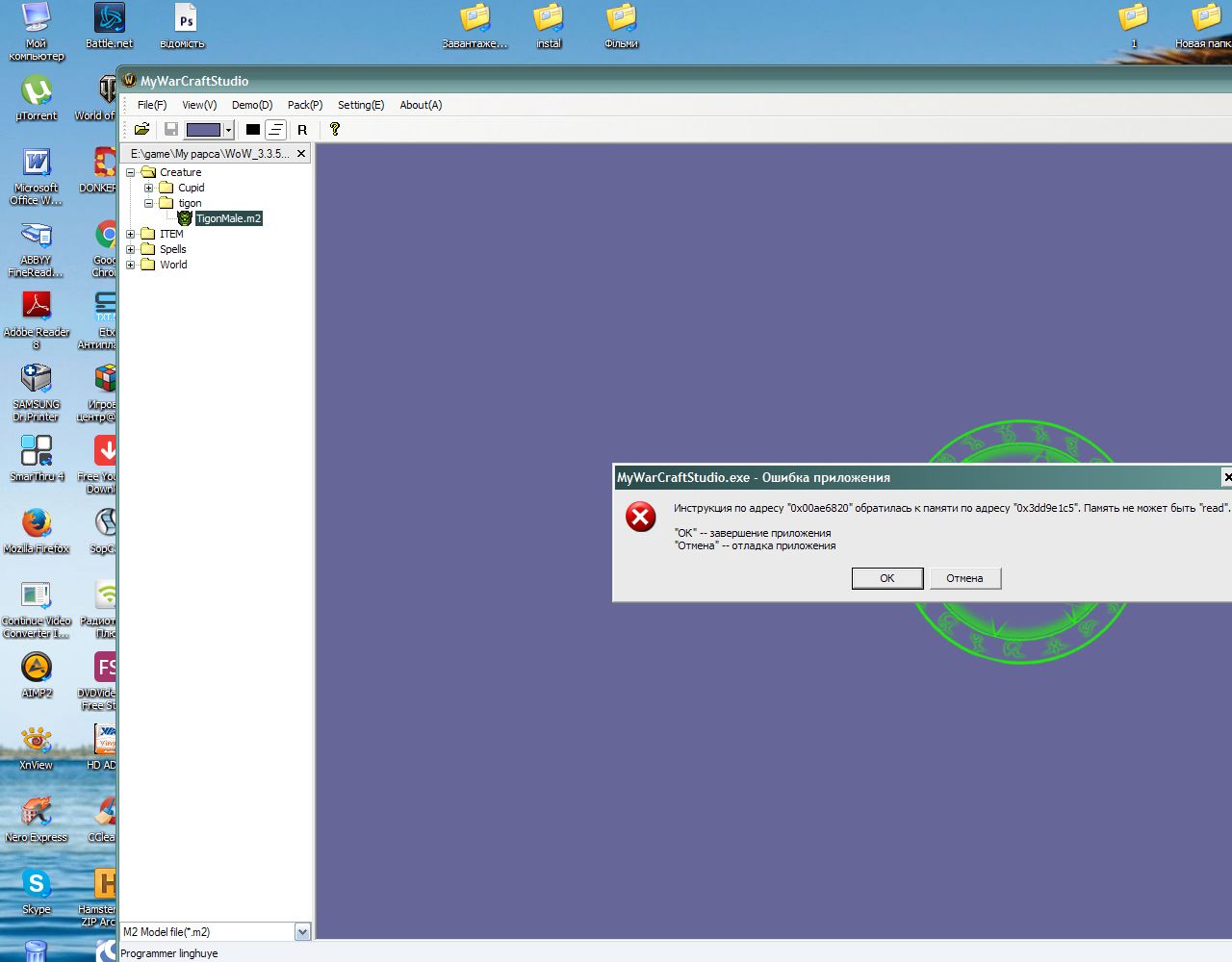Click OK to terminate the application
This screenshot has height=962, width=1232.
(887, 578)
